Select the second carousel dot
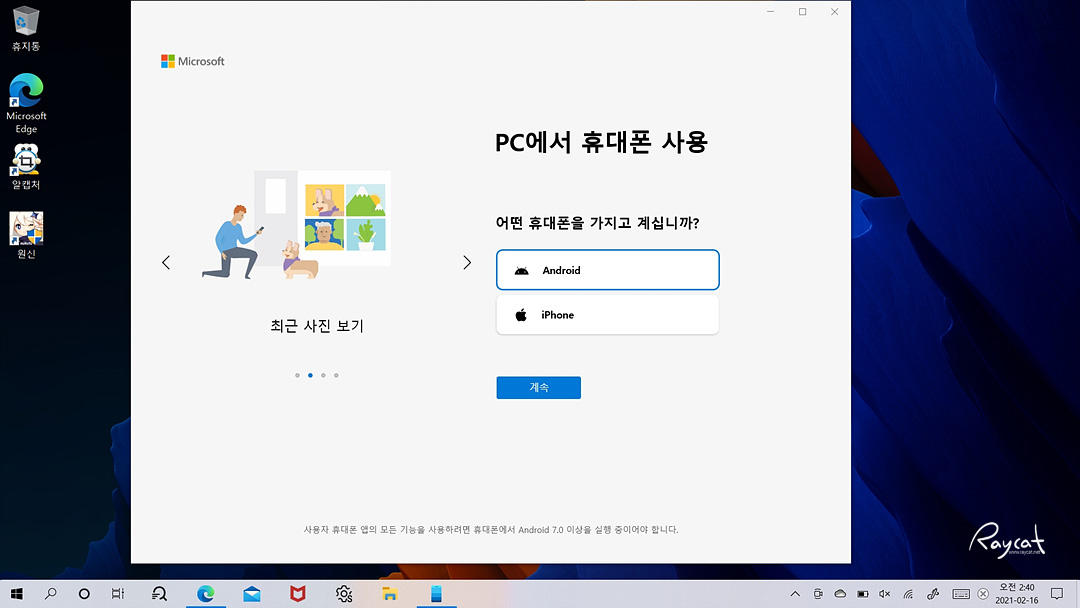The width and height of the screenshot is (1080, 608). coord(311,375)
